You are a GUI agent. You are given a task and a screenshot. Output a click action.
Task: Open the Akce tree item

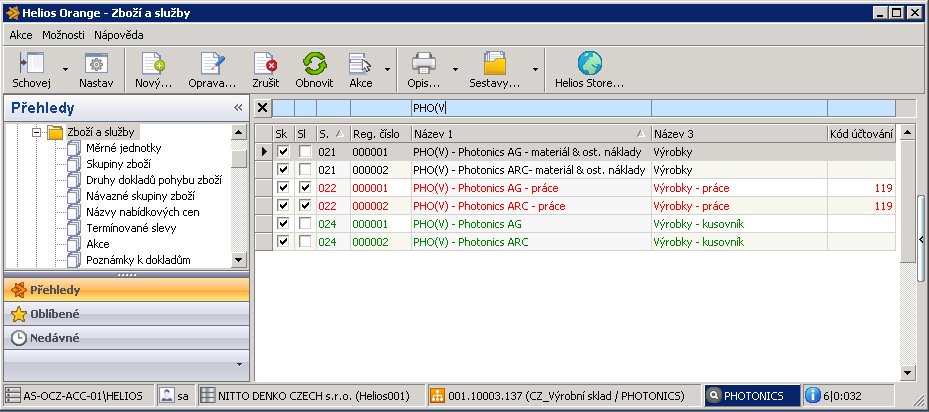point(98,244)
